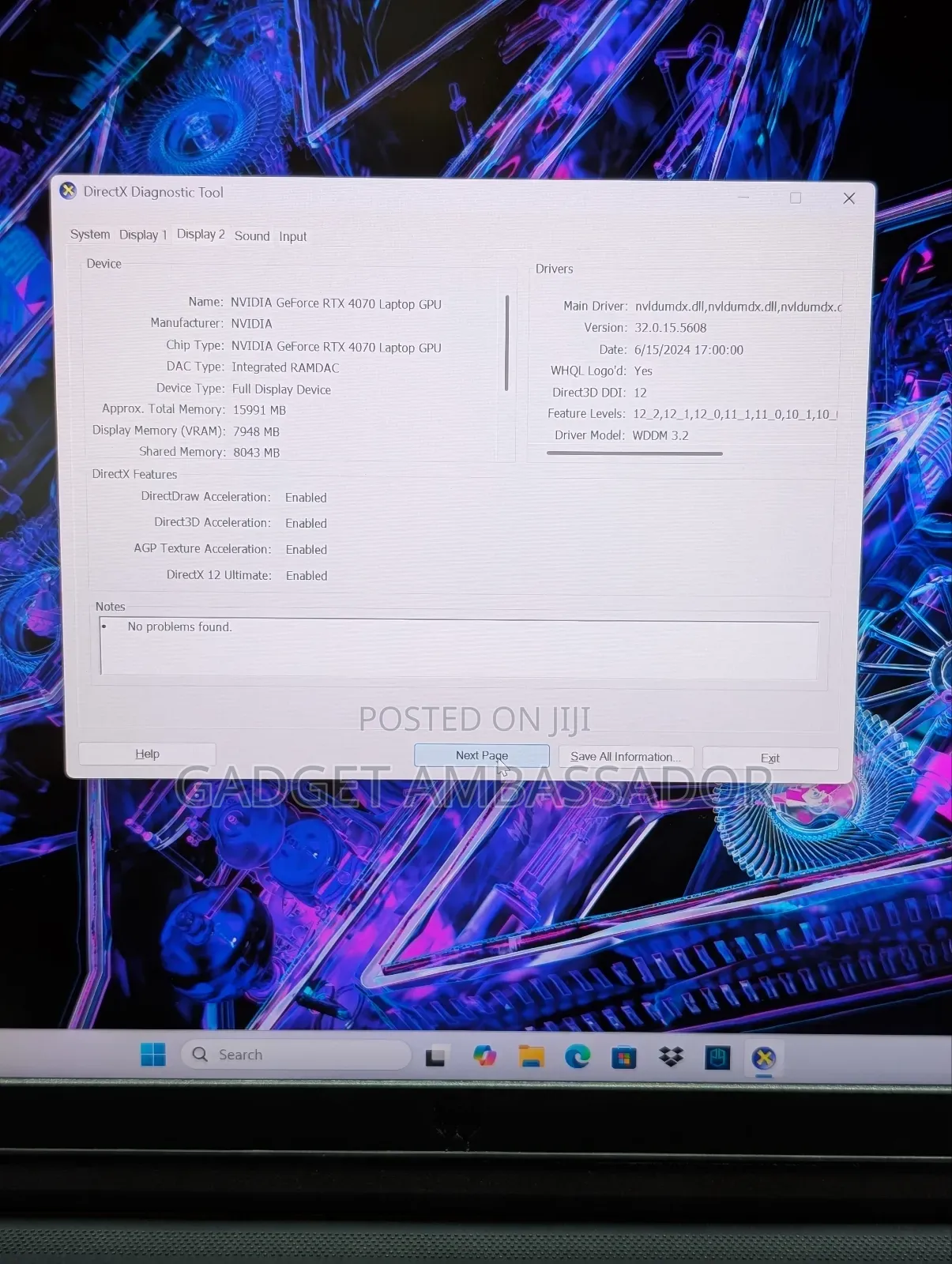The image size is (952, 1264).
Task: Click the DirectX Diagnostic taskbar icon
Action: point(764,1059)
